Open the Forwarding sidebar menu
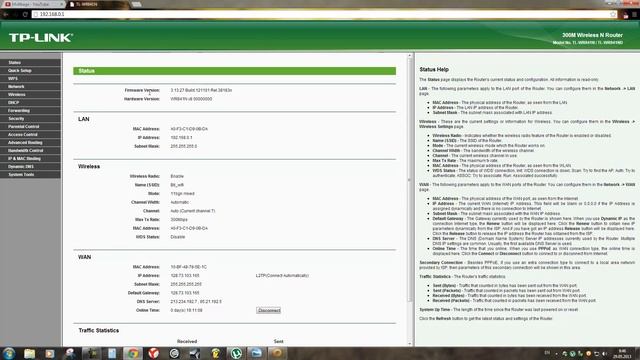This screenshot has height=360, width=640. click(31, 111)
